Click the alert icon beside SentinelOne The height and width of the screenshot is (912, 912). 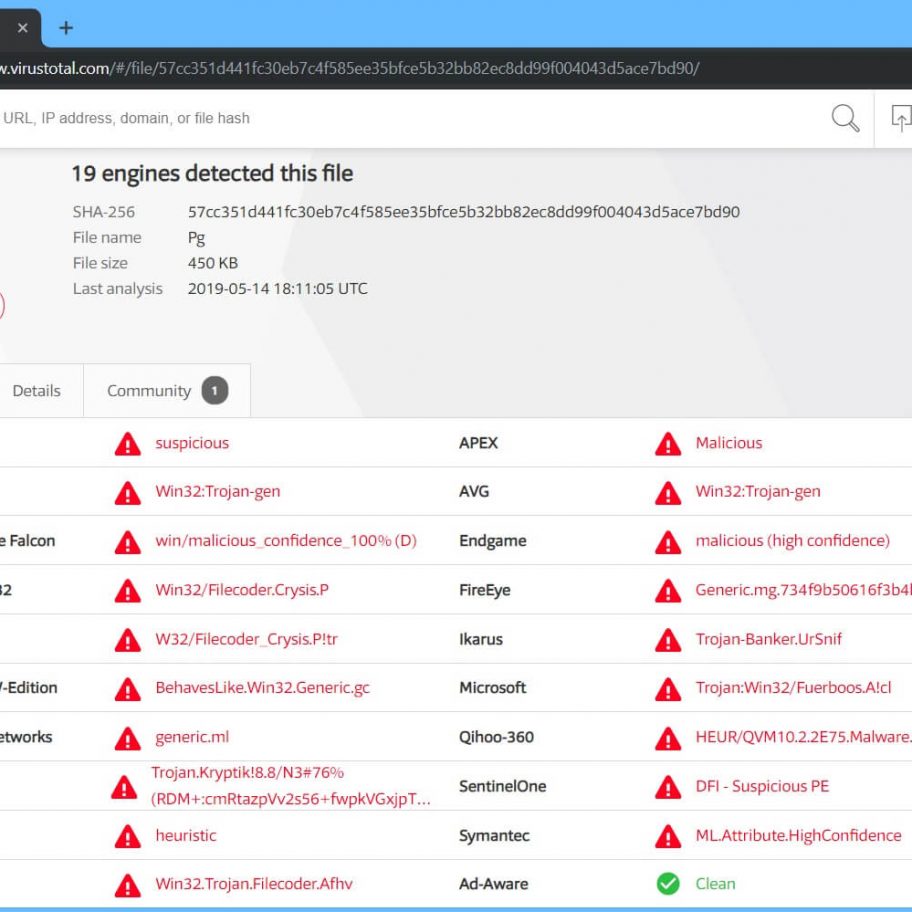pyautogui.click(x=668, y=786)
